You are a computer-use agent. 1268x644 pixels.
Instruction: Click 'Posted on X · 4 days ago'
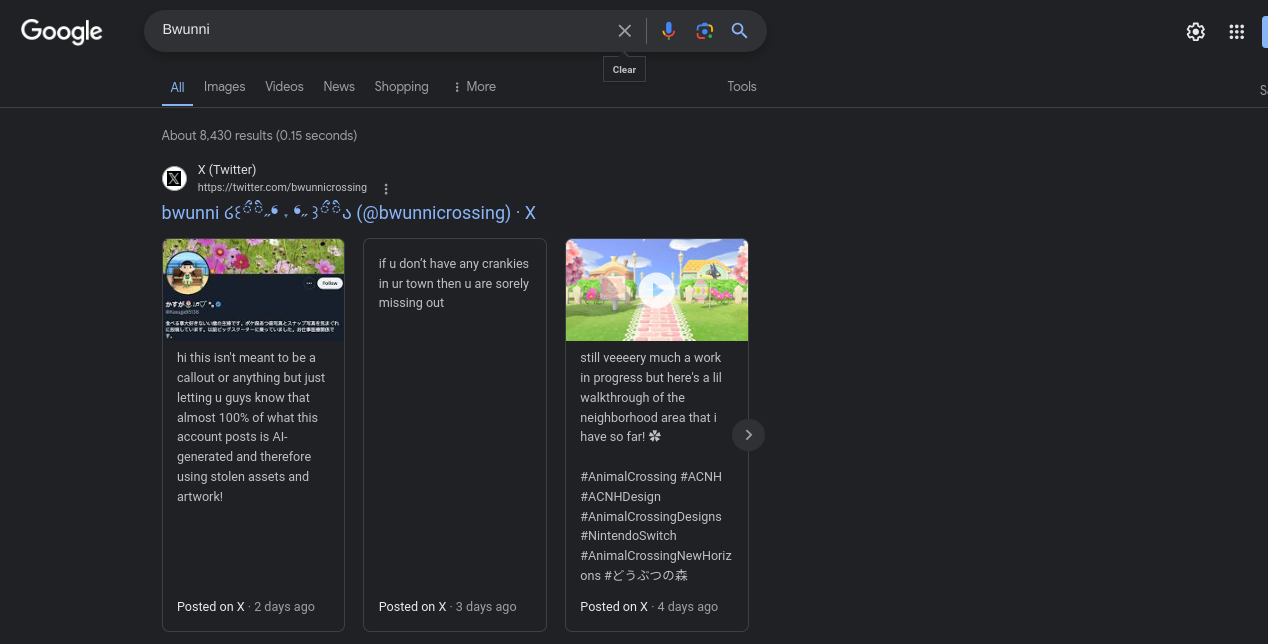pyautogui.click(x=649, y=606)
